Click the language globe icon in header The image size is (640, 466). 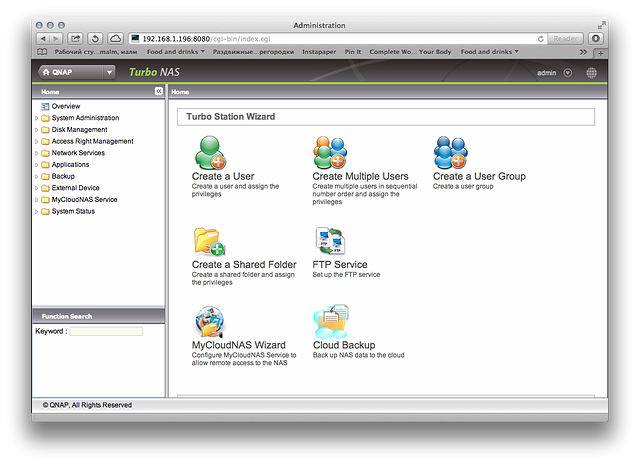pos(591,73)
